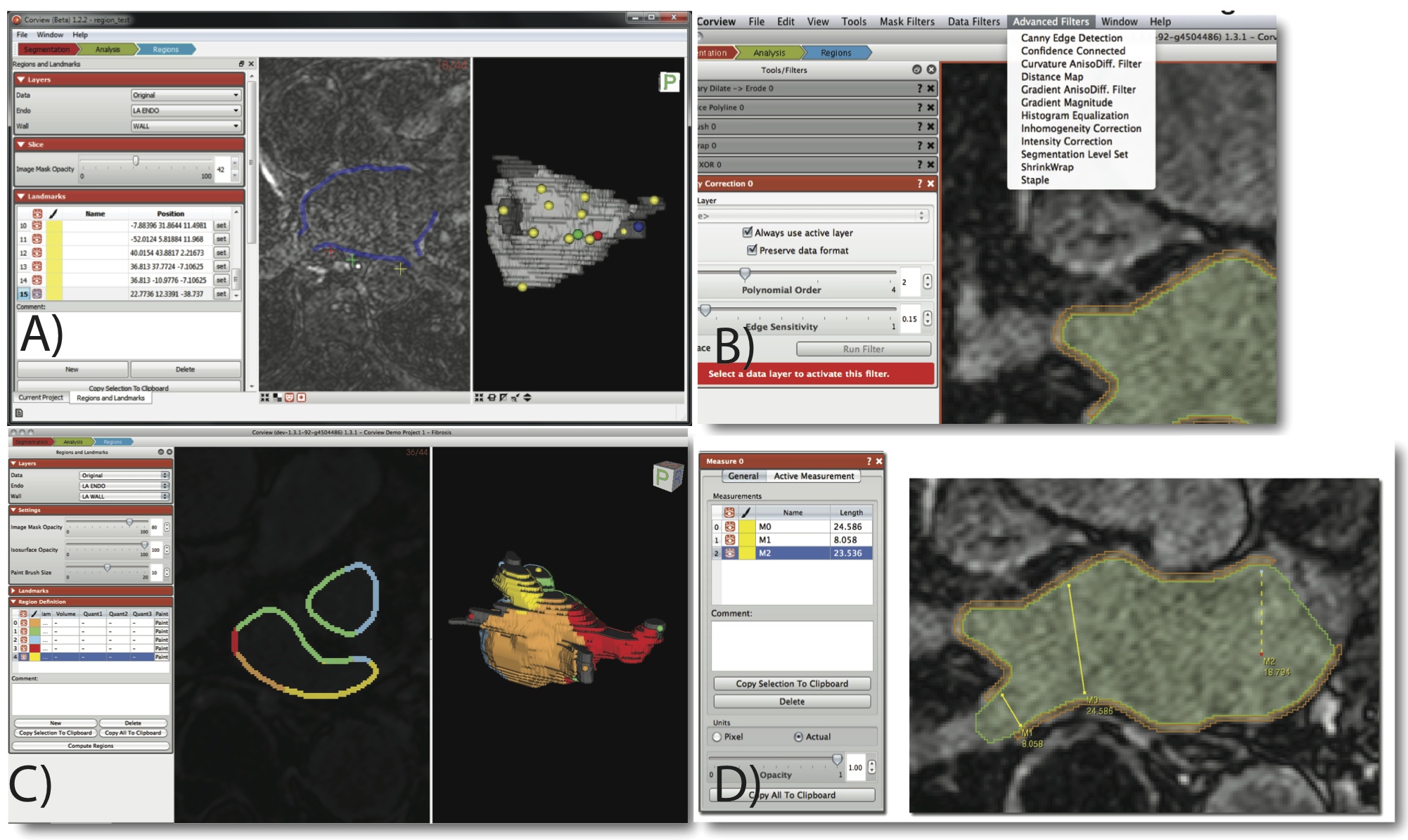Close the Regions and Landmarks dock in panel A
1408x840 pixels.
(x=251, y=64)
